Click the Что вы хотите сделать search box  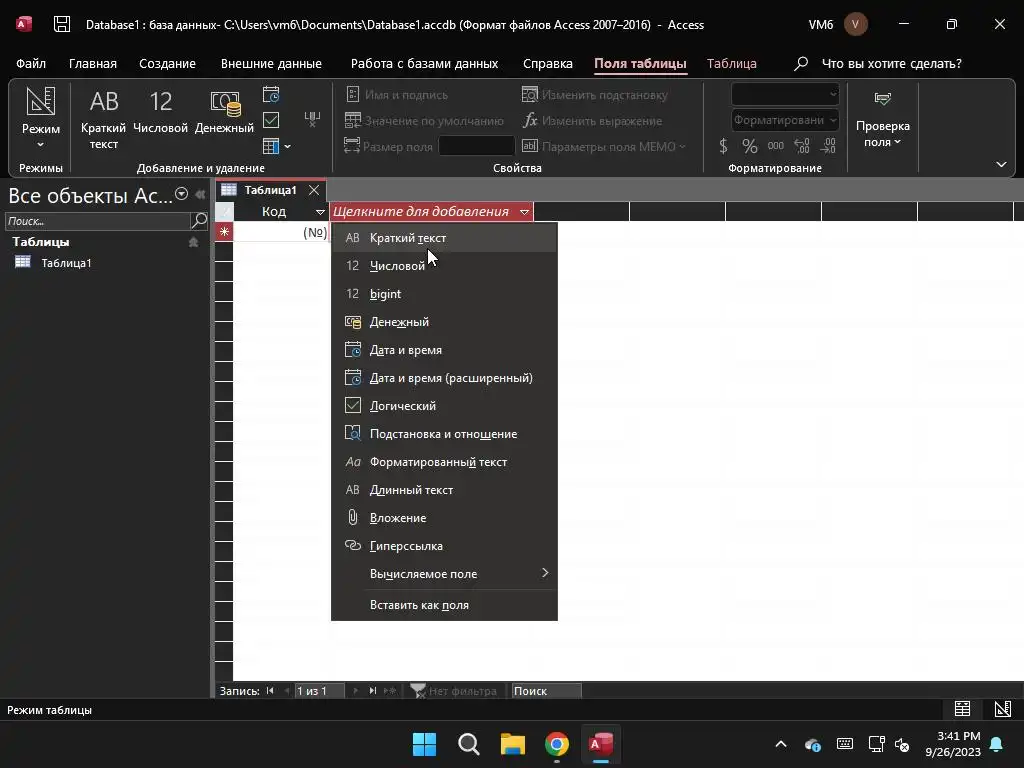point(891,63)
